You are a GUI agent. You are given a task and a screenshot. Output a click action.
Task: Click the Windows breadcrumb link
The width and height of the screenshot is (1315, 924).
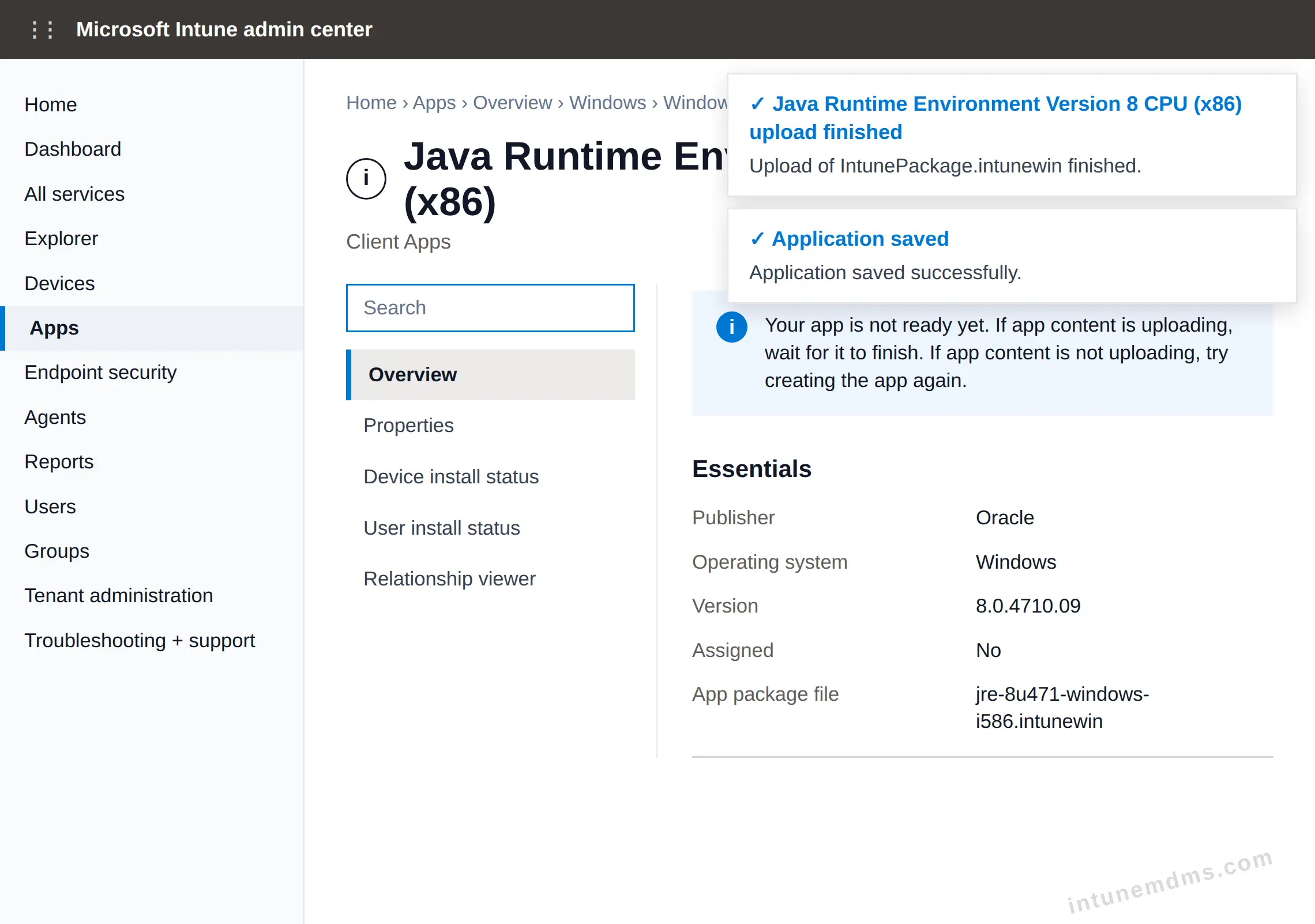click(608, 103)
